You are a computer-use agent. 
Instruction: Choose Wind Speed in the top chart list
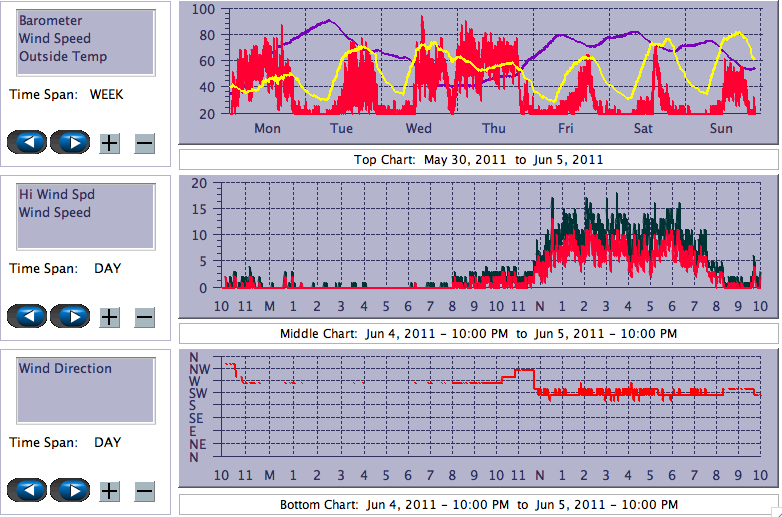point(55,39)
